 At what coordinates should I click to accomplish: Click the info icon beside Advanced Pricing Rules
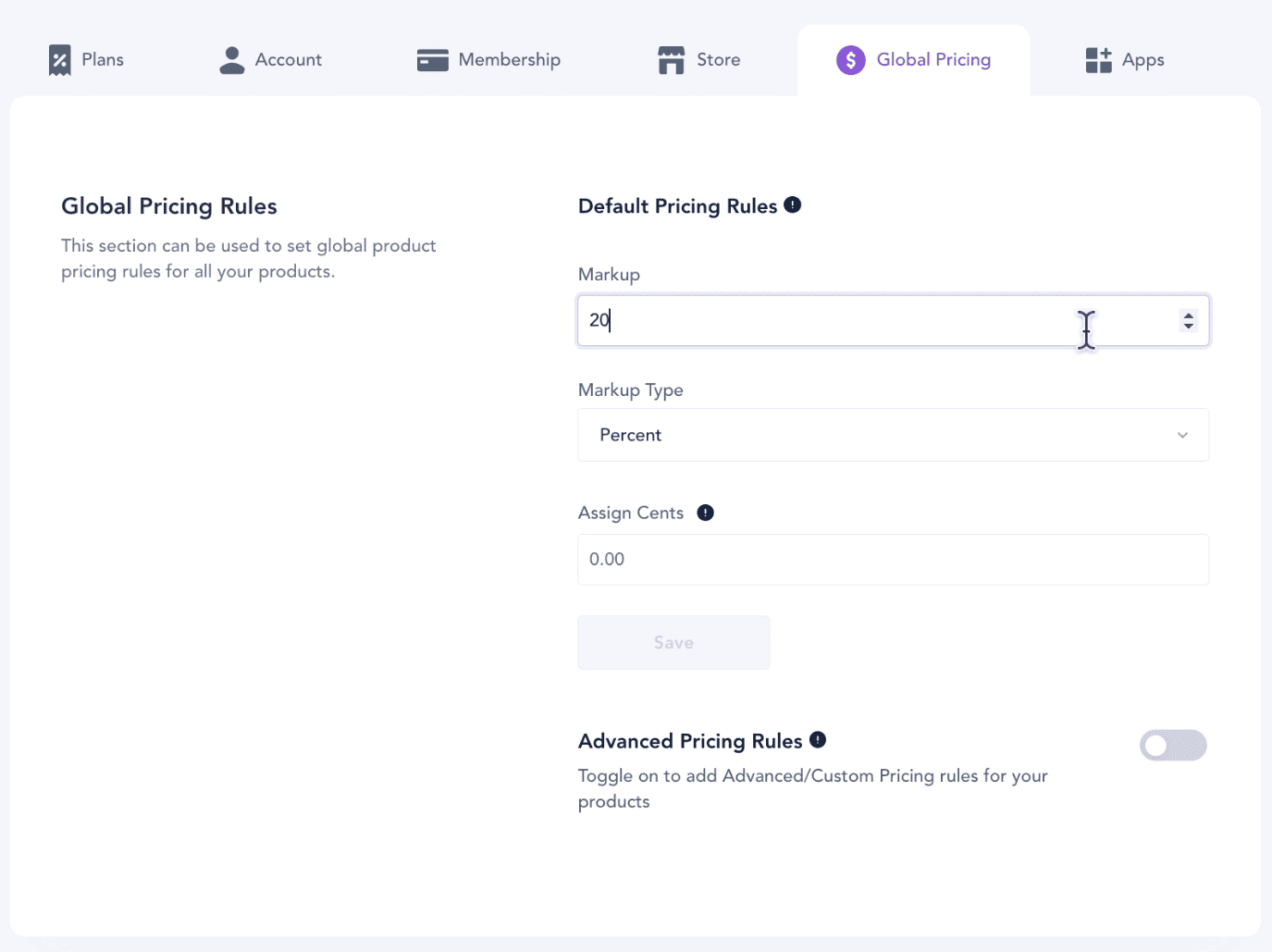[x=818, y=739]
